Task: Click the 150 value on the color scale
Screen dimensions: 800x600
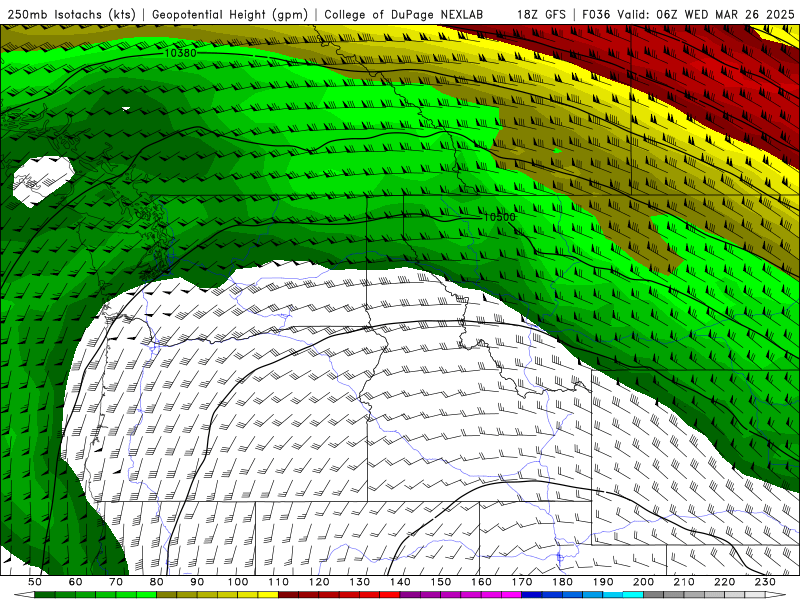Action: [441, 582]
